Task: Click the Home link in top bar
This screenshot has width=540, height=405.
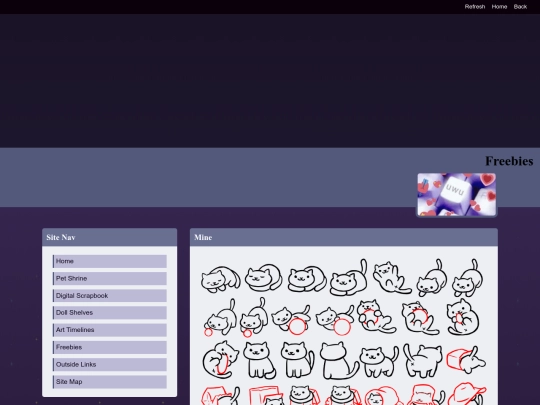Action: coord(499,7)
